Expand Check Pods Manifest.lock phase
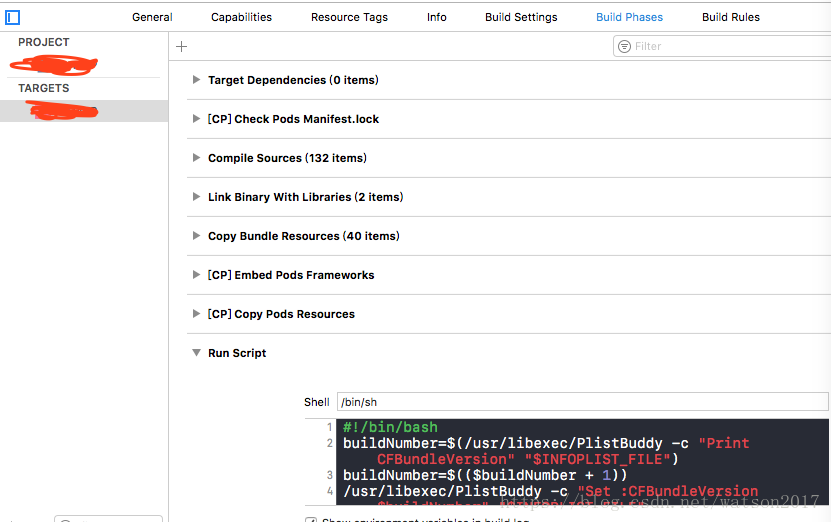This screenshot has width=831, height=522. (x=196, y=119)
